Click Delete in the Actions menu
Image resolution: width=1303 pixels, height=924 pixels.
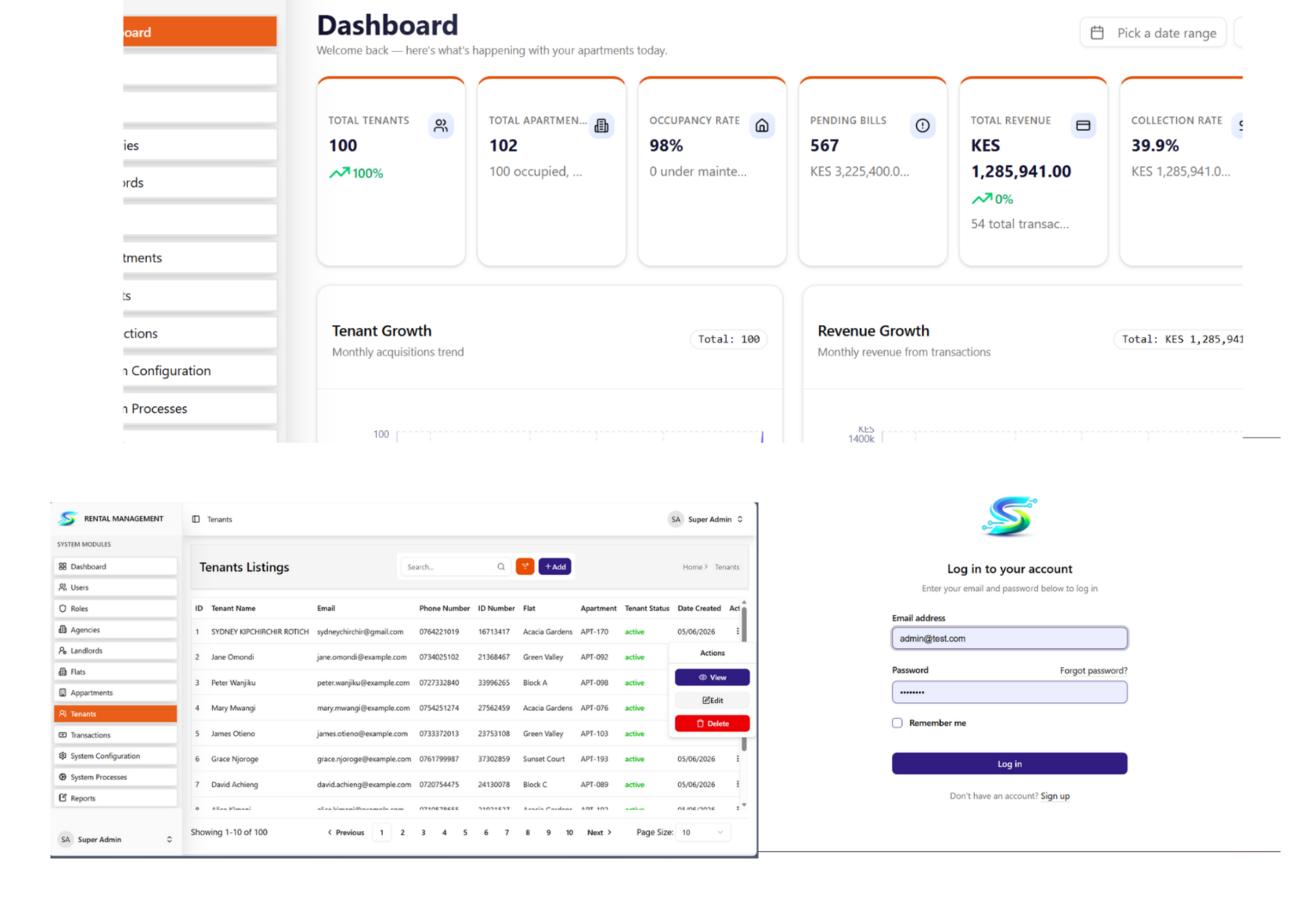coord(712,724)
